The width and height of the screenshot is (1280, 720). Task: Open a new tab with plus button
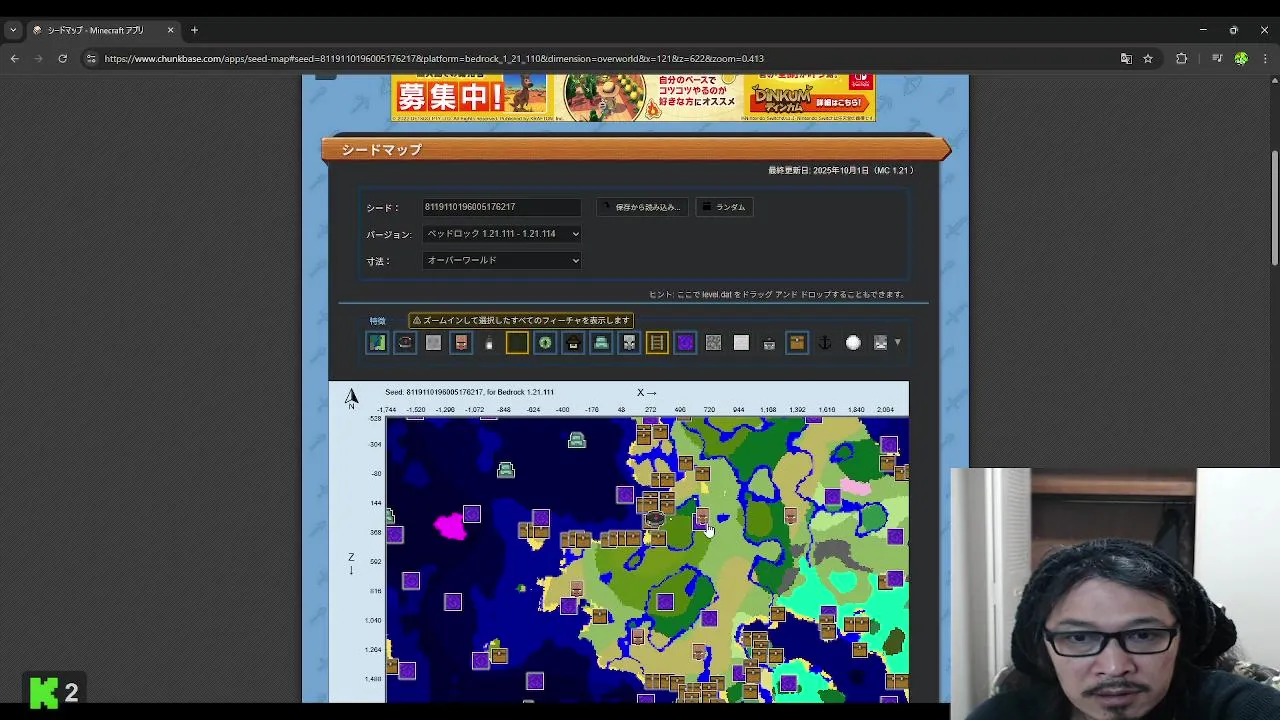pos(194,30)
